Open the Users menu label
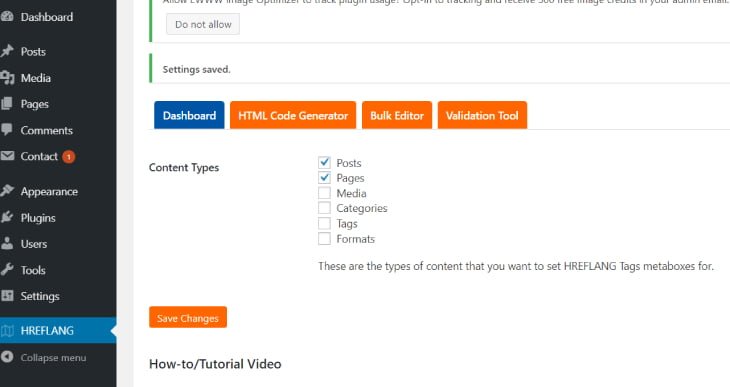This screenshot has width=730, height=387. click(34, 244)
